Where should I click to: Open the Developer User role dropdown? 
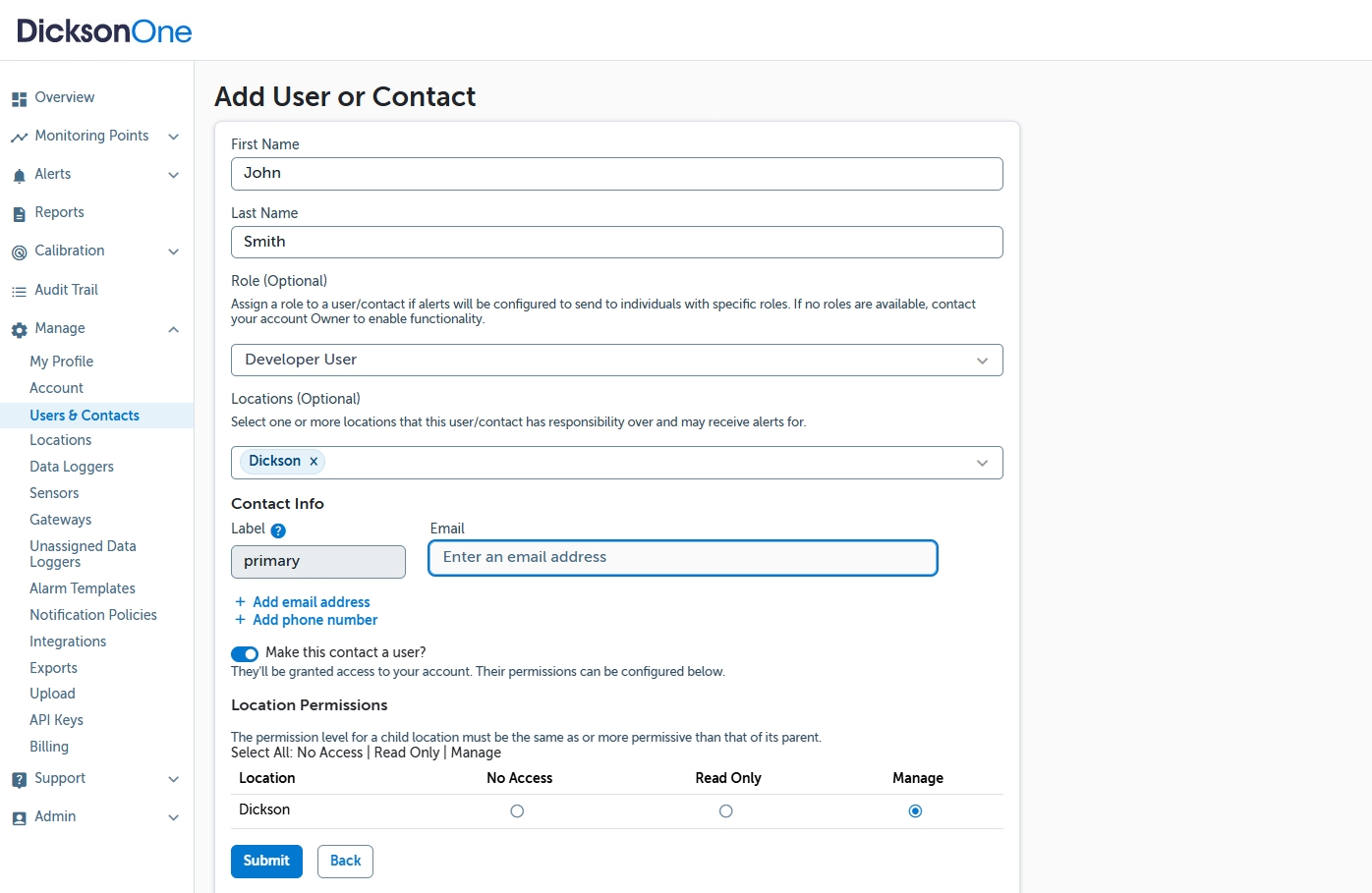616,361
